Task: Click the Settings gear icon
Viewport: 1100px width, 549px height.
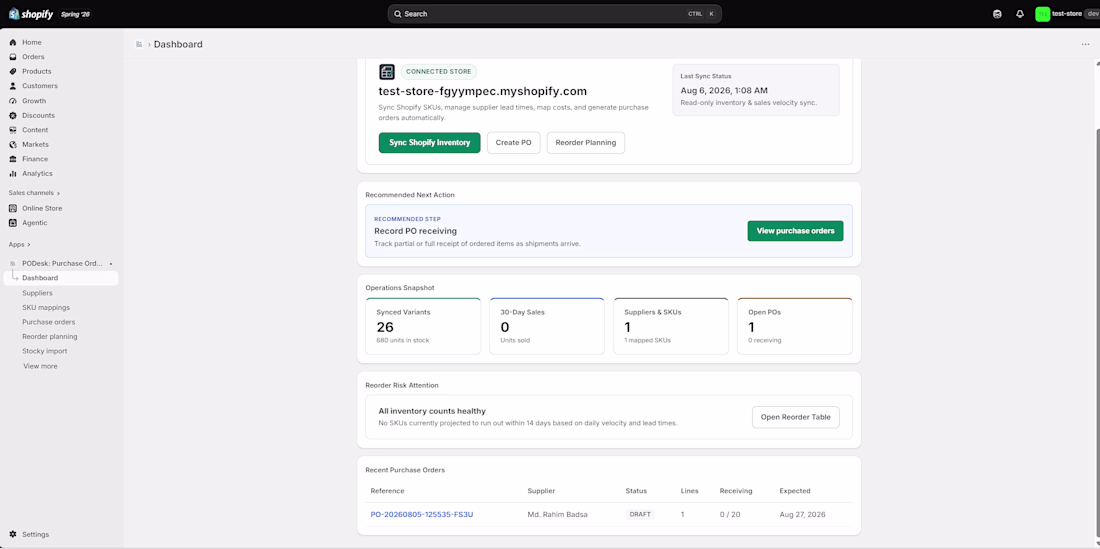Action: [x=13, y=534]
